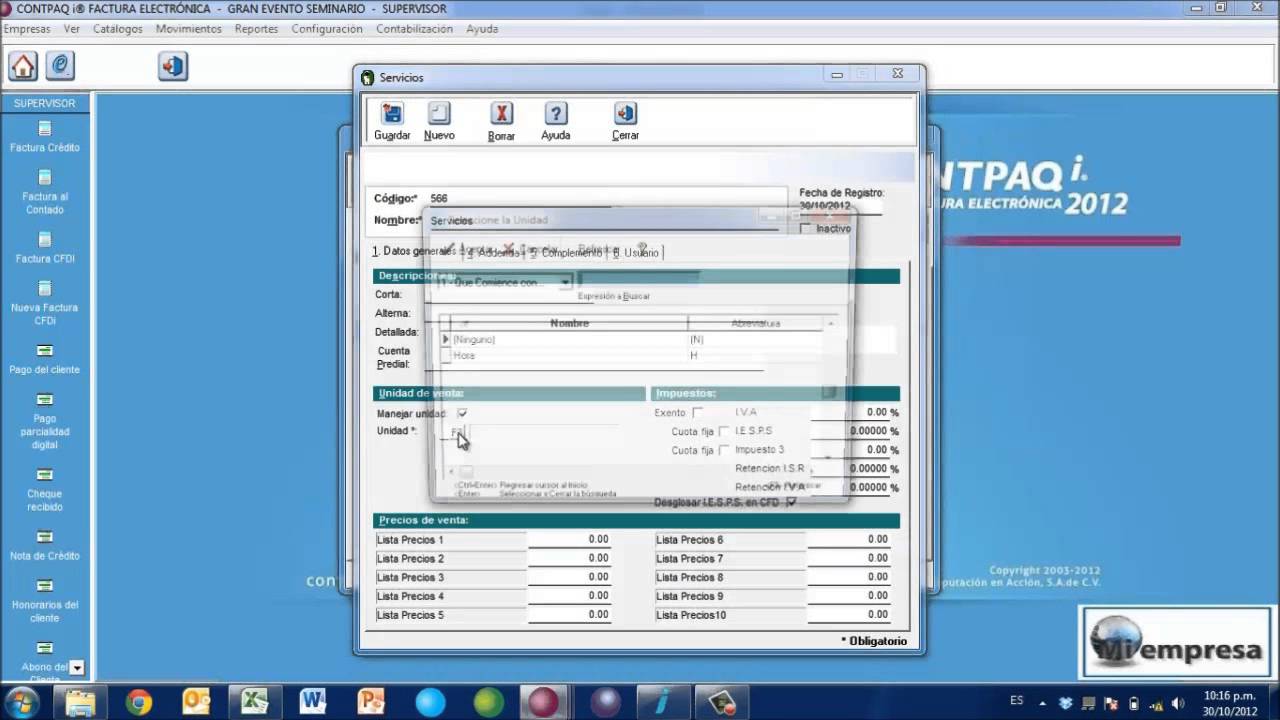Open Outlook from the taskbar
1280x720 pixels.
point(196,702)
